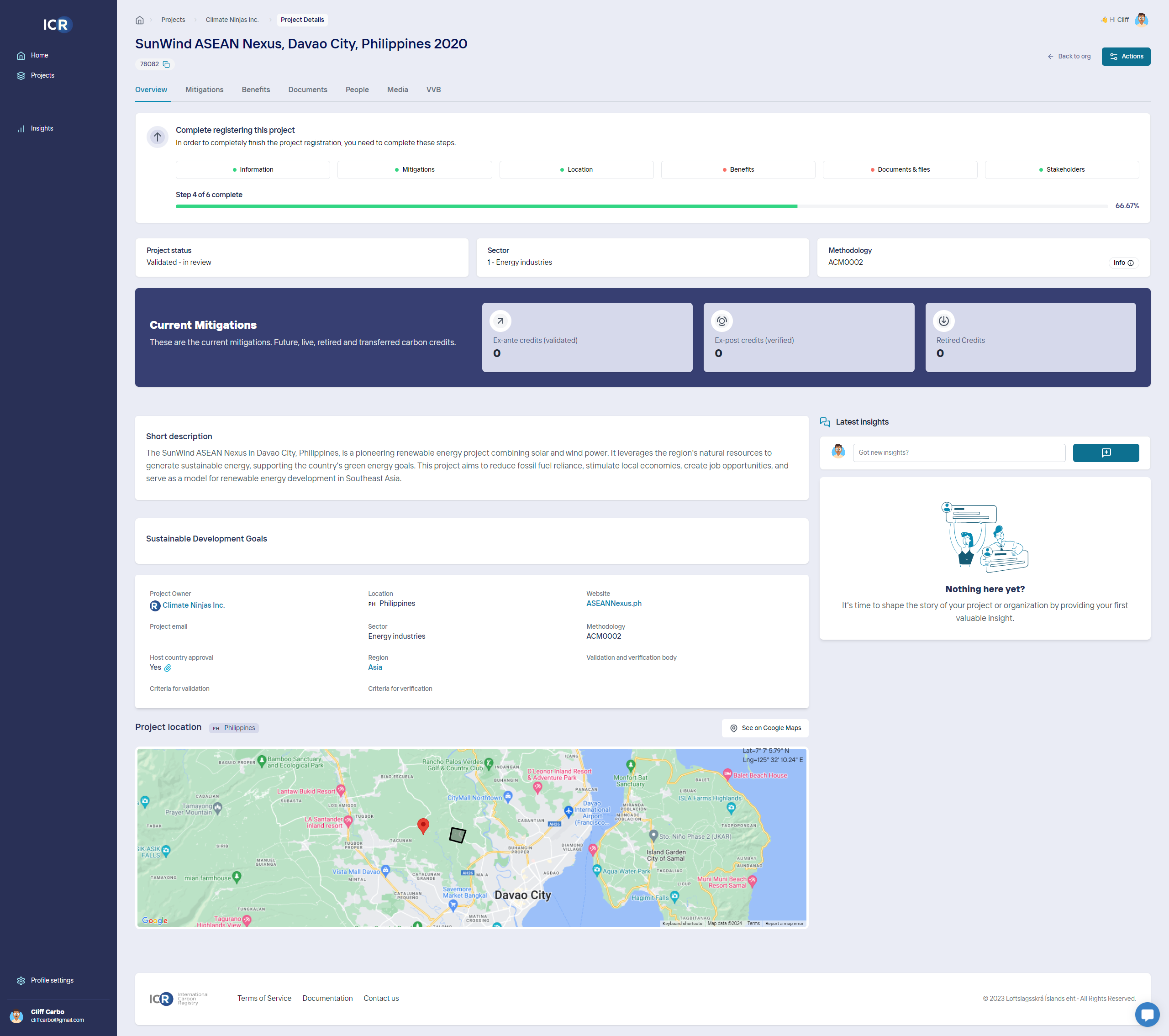The image size is (1169, 1036).
Task: Open host country approval attachment icon
Action: coord(168,668)
